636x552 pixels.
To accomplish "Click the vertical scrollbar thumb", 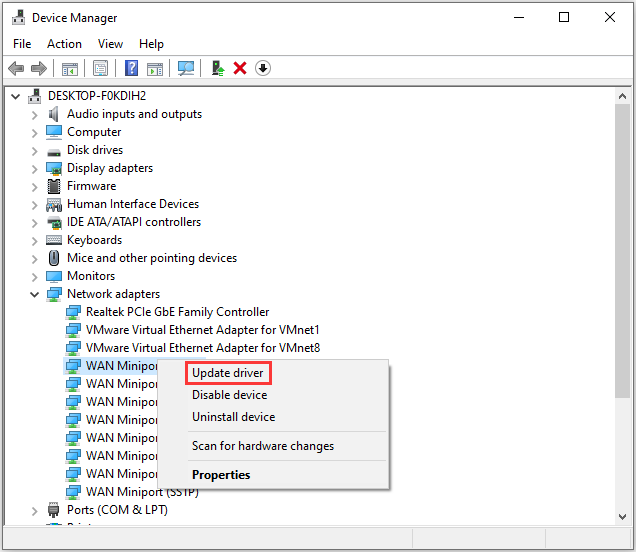I will click(x=622, y=251).
